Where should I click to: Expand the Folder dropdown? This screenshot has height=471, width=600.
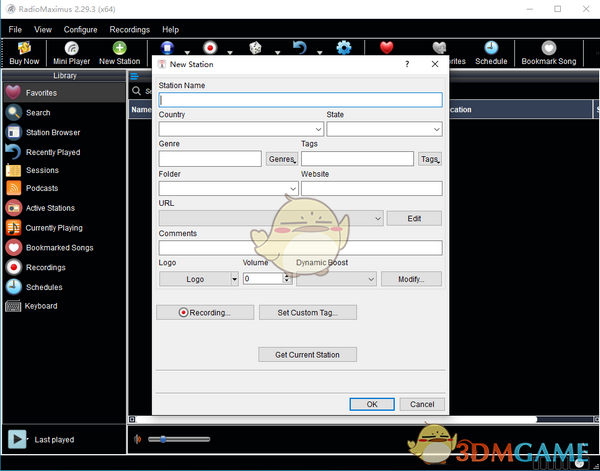293,189
